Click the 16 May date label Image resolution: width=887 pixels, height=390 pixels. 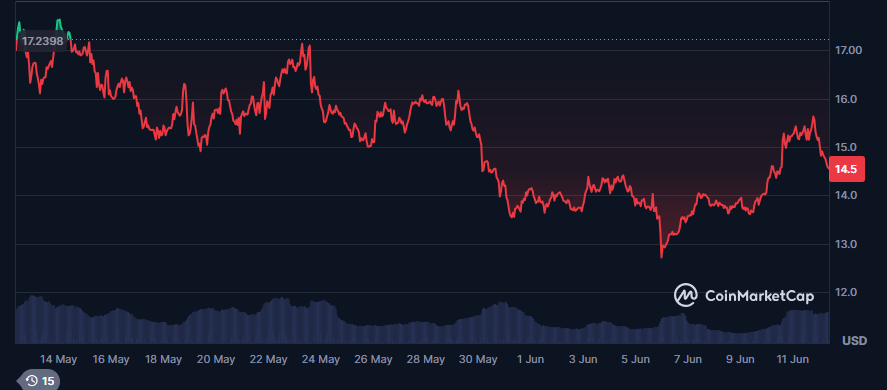coord(110,359)
